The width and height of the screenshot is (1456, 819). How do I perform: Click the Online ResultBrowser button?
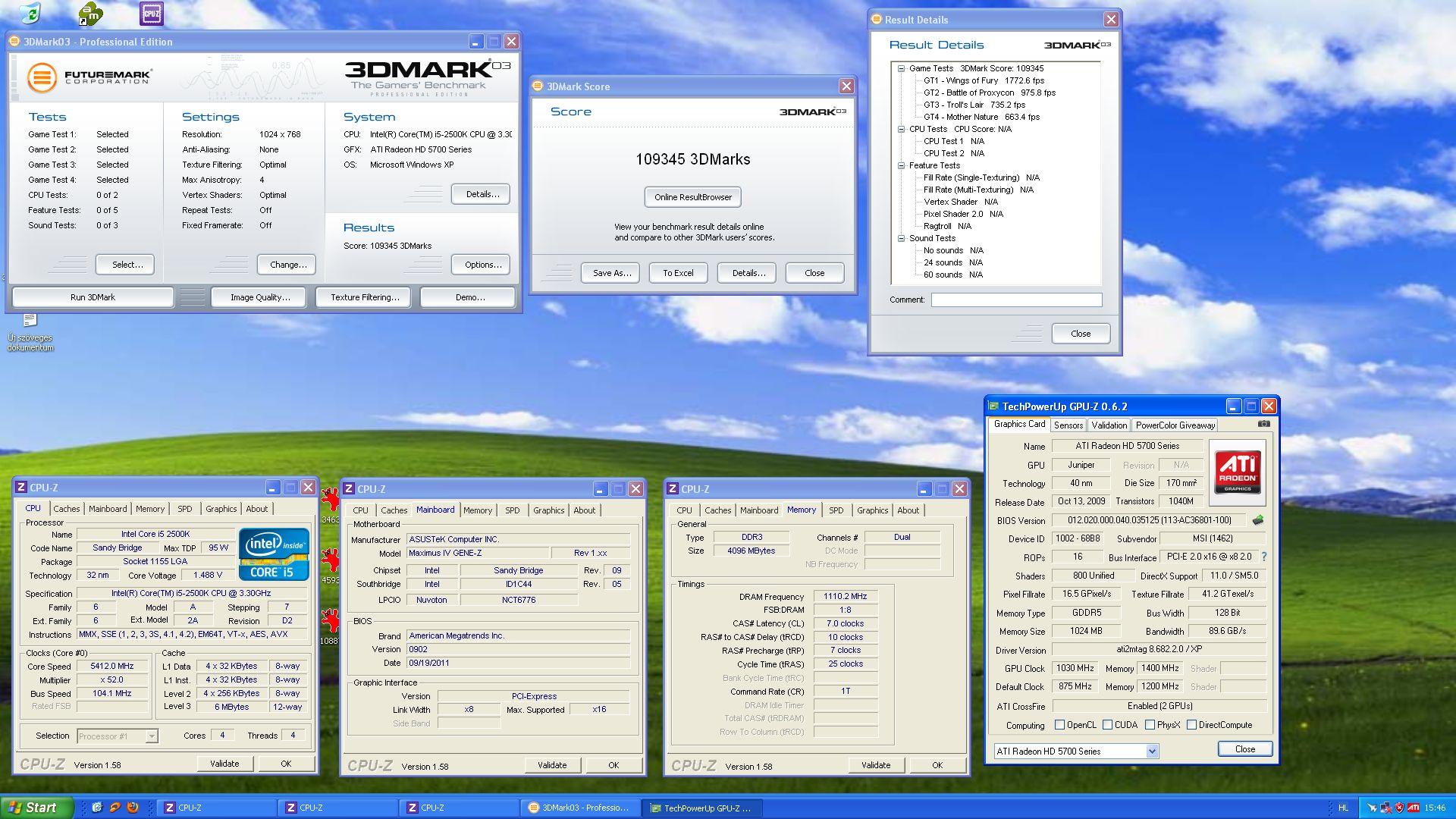692,197
